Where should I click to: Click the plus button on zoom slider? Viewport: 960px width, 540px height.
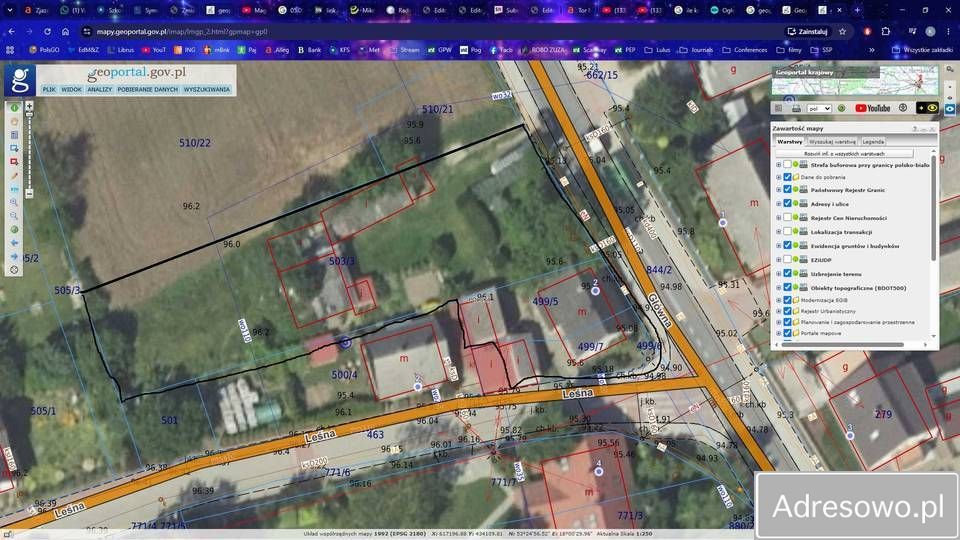click(29, 107)
